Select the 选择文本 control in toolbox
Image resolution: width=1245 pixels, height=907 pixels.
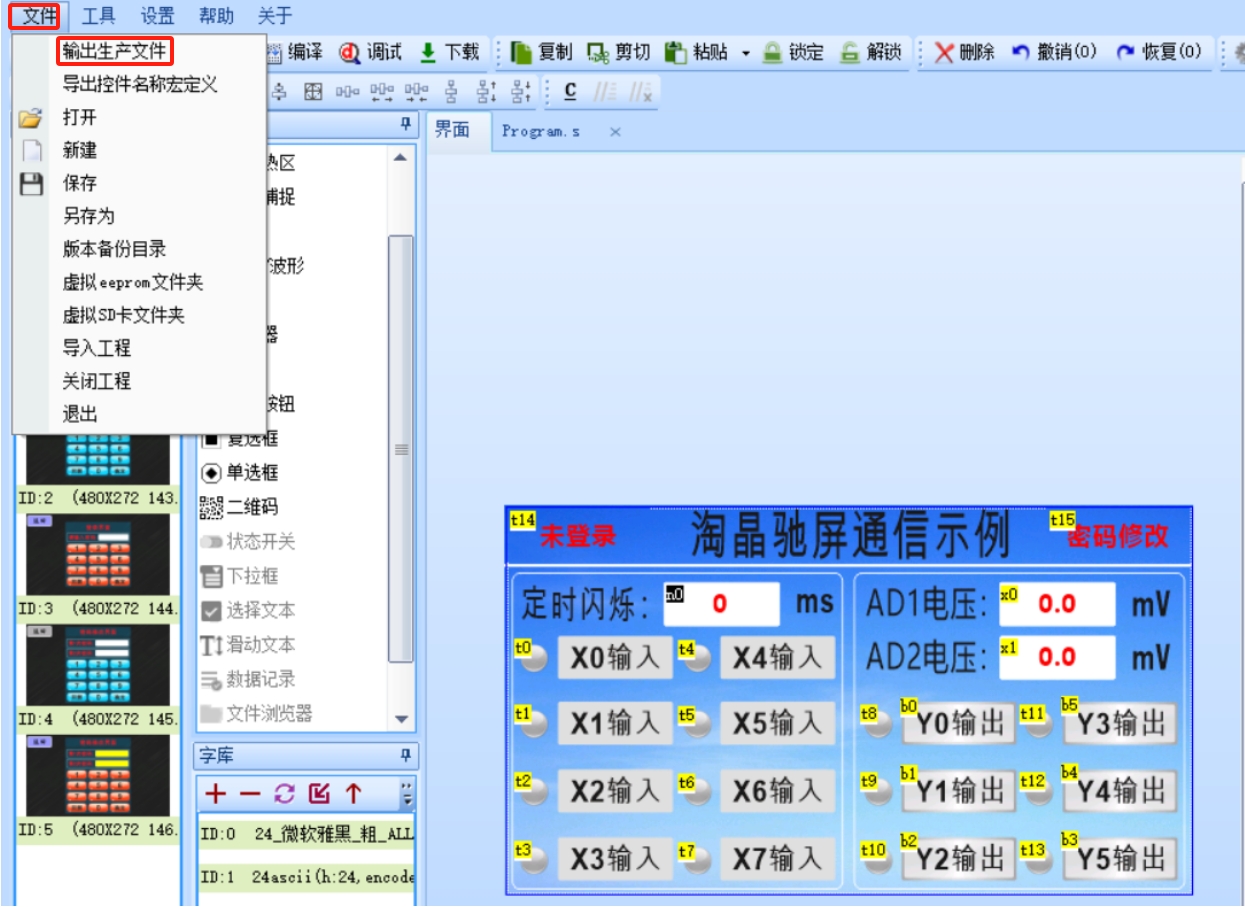tap(249, 610)
